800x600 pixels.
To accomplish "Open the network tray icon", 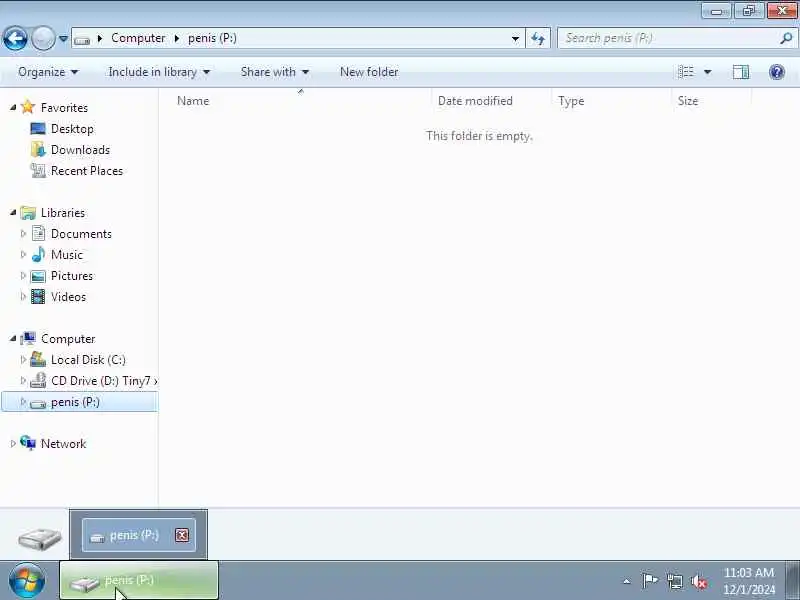I will click(674, 581).
